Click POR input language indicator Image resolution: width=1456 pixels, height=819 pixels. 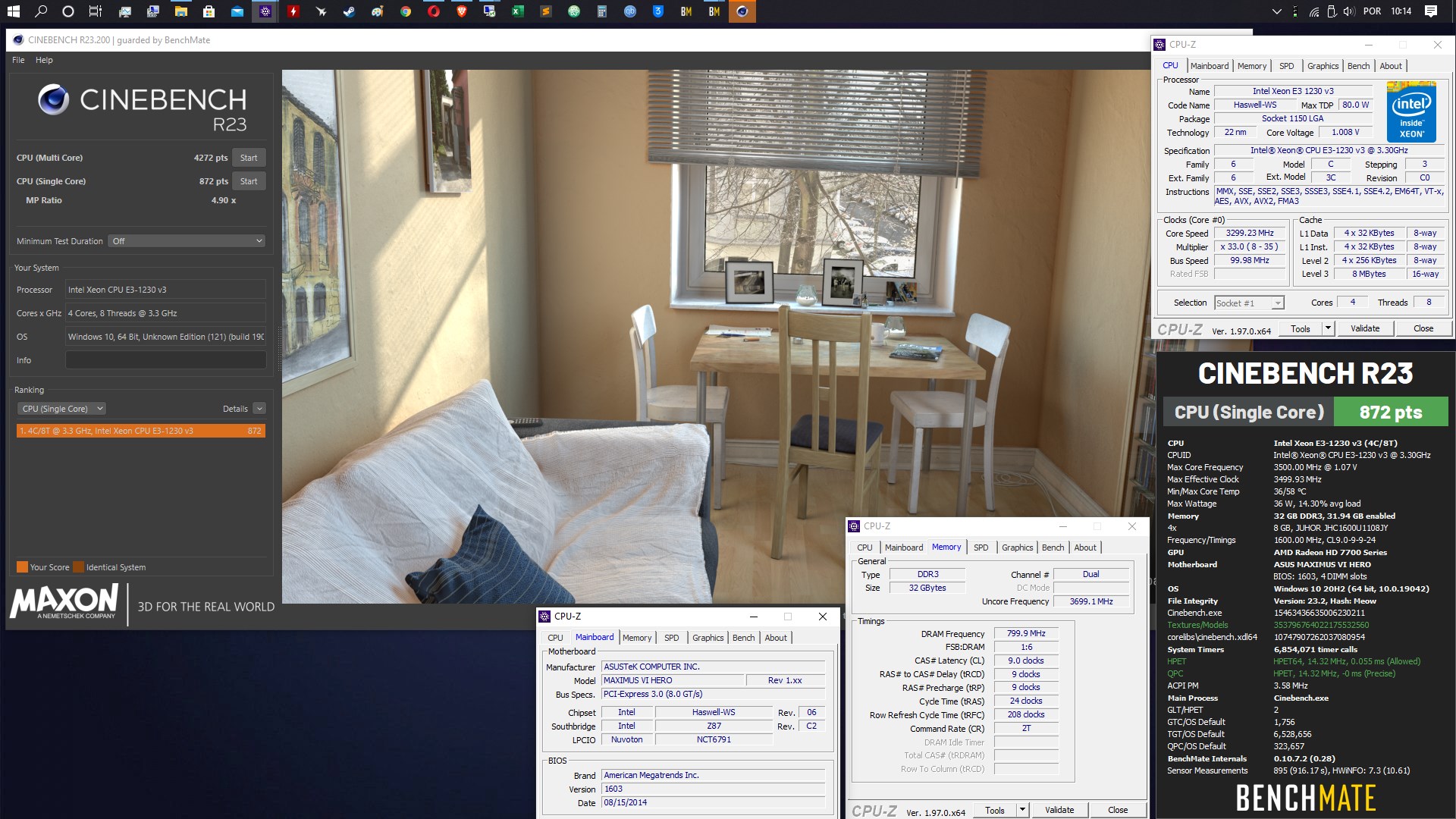point(1373,11)
